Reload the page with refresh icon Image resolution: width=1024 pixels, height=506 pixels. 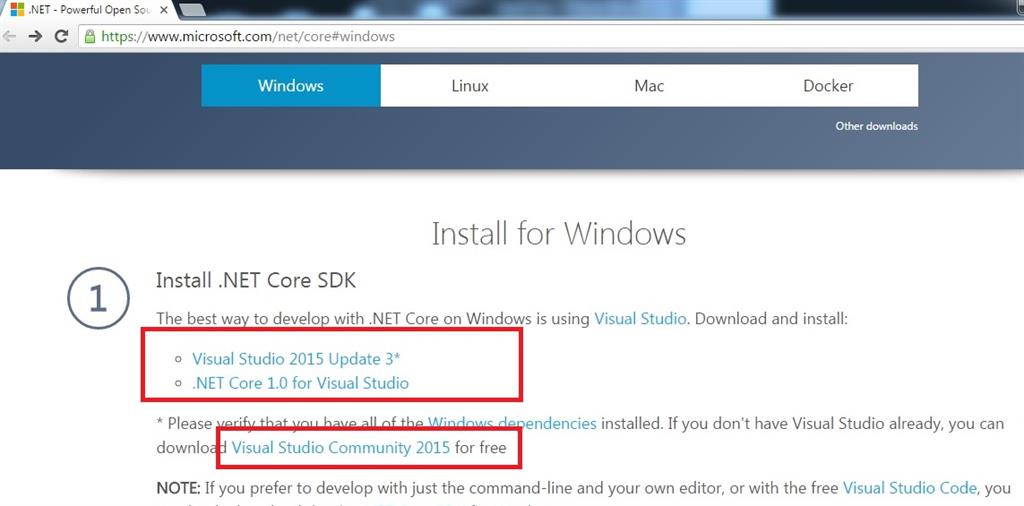pos(61,37)
